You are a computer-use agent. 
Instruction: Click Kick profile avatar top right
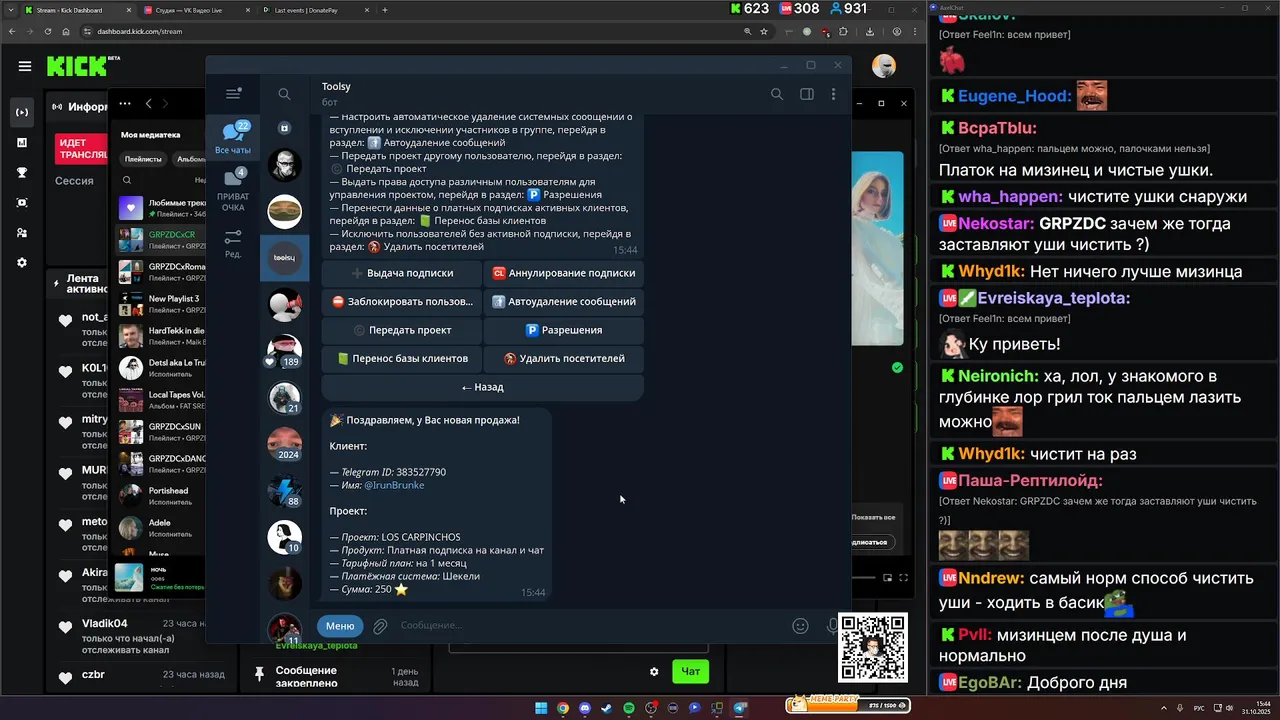point(883,66)
